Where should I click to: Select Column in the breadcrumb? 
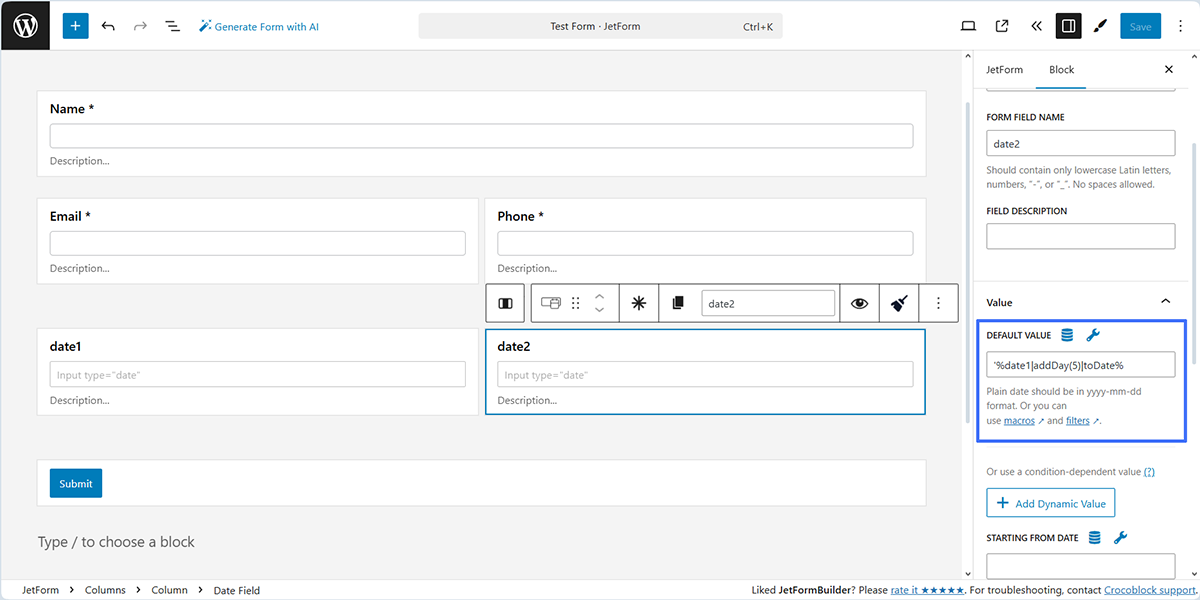pyautogui.click(x=169, y=590)
